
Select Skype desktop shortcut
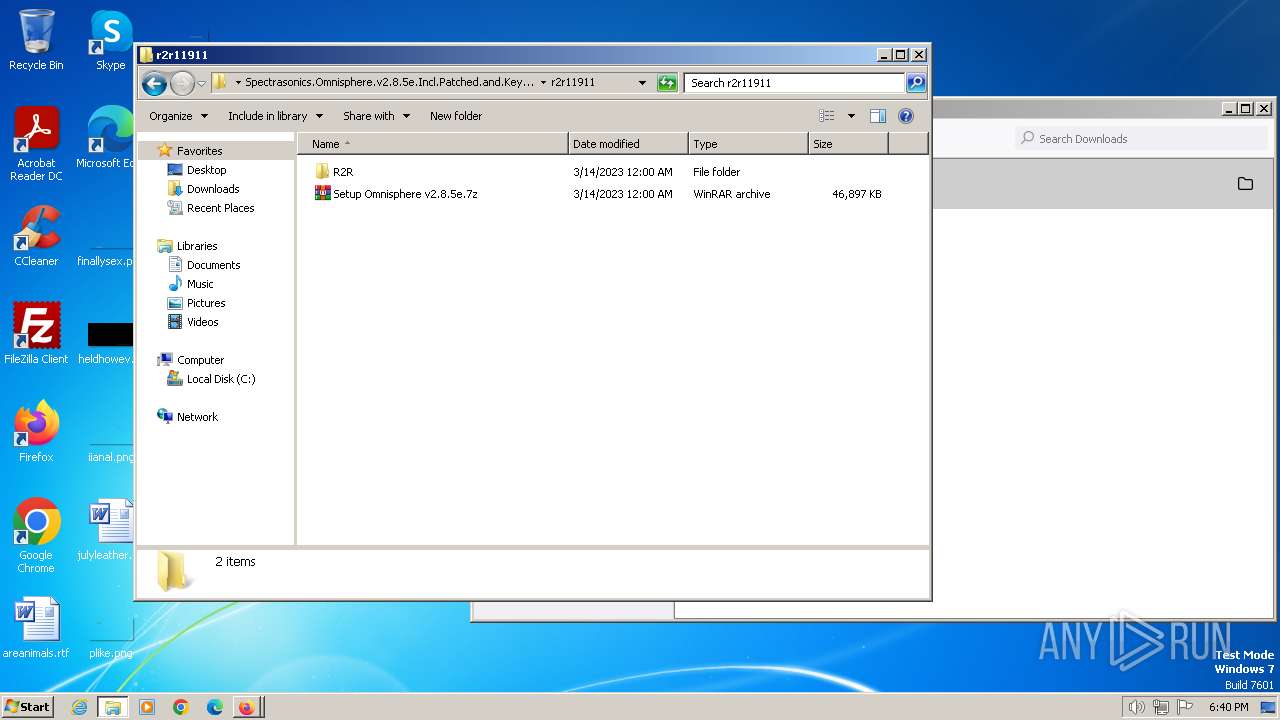click(110, 40)
